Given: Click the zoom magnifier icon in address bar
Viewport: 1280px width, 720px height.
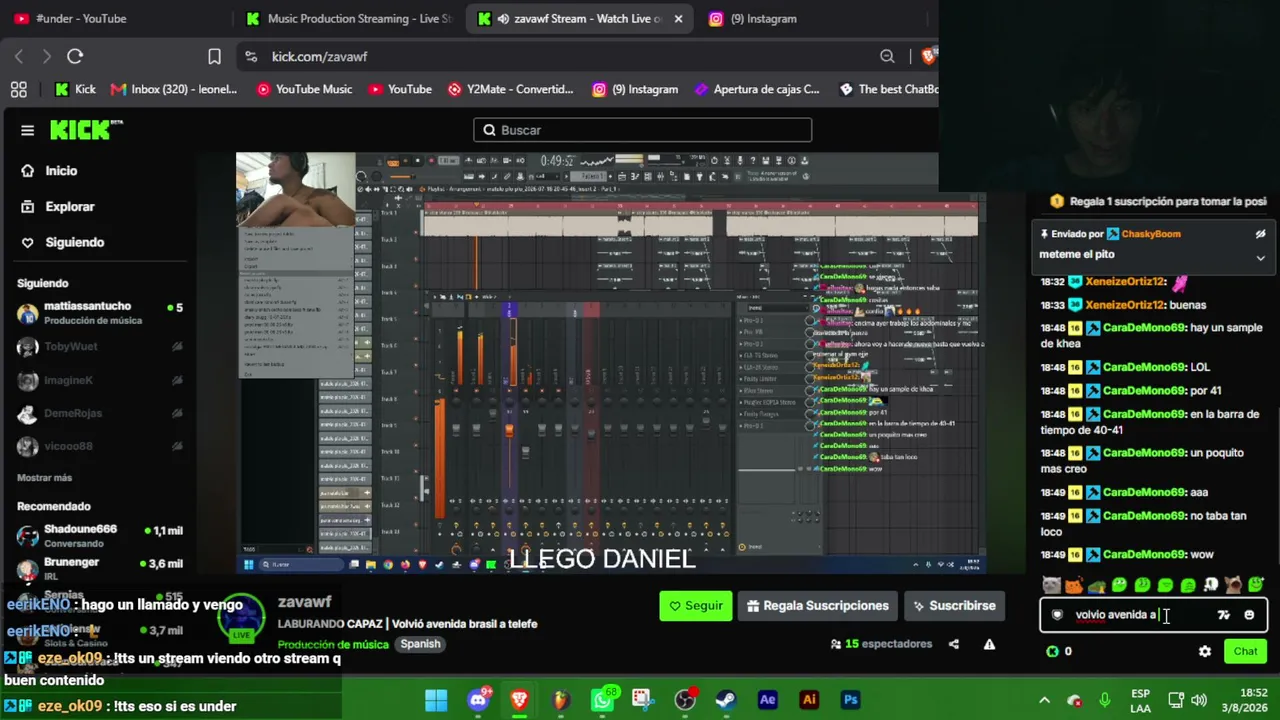Looking at the screenshot, I should point(887,57).
